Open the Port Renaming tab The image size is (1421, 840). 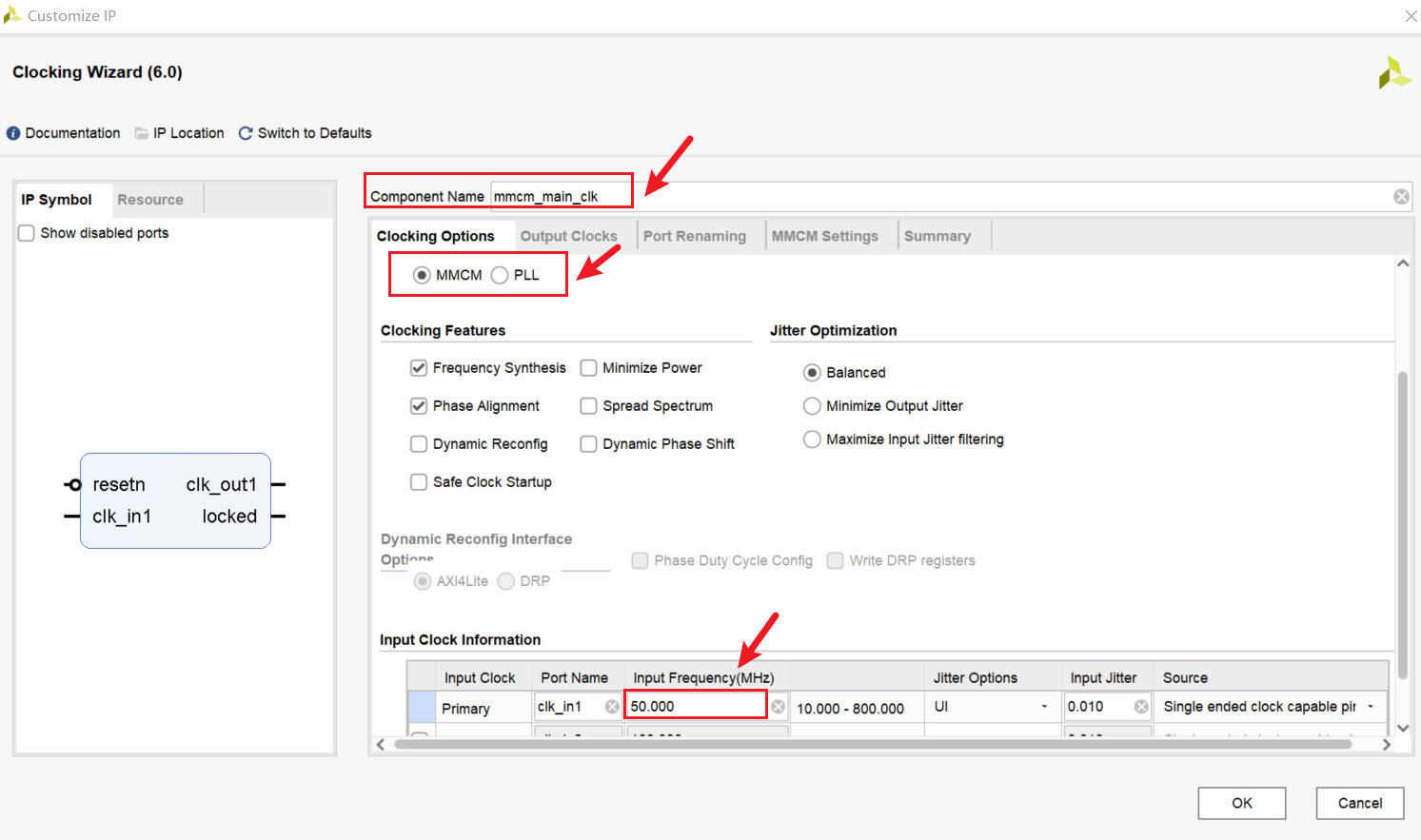coord(695,236)
